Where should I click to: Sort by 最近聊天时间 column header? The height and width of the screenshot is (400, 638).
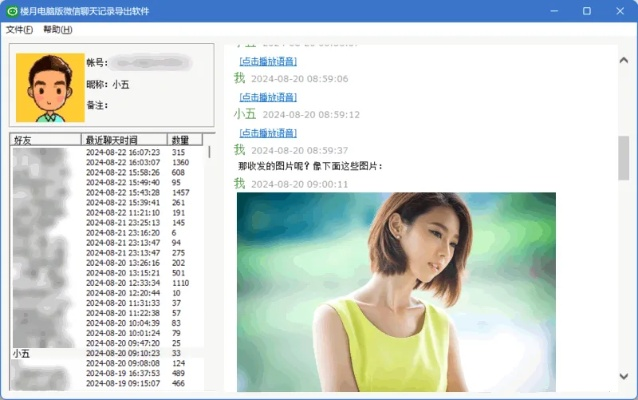click(x=124, y=140)
